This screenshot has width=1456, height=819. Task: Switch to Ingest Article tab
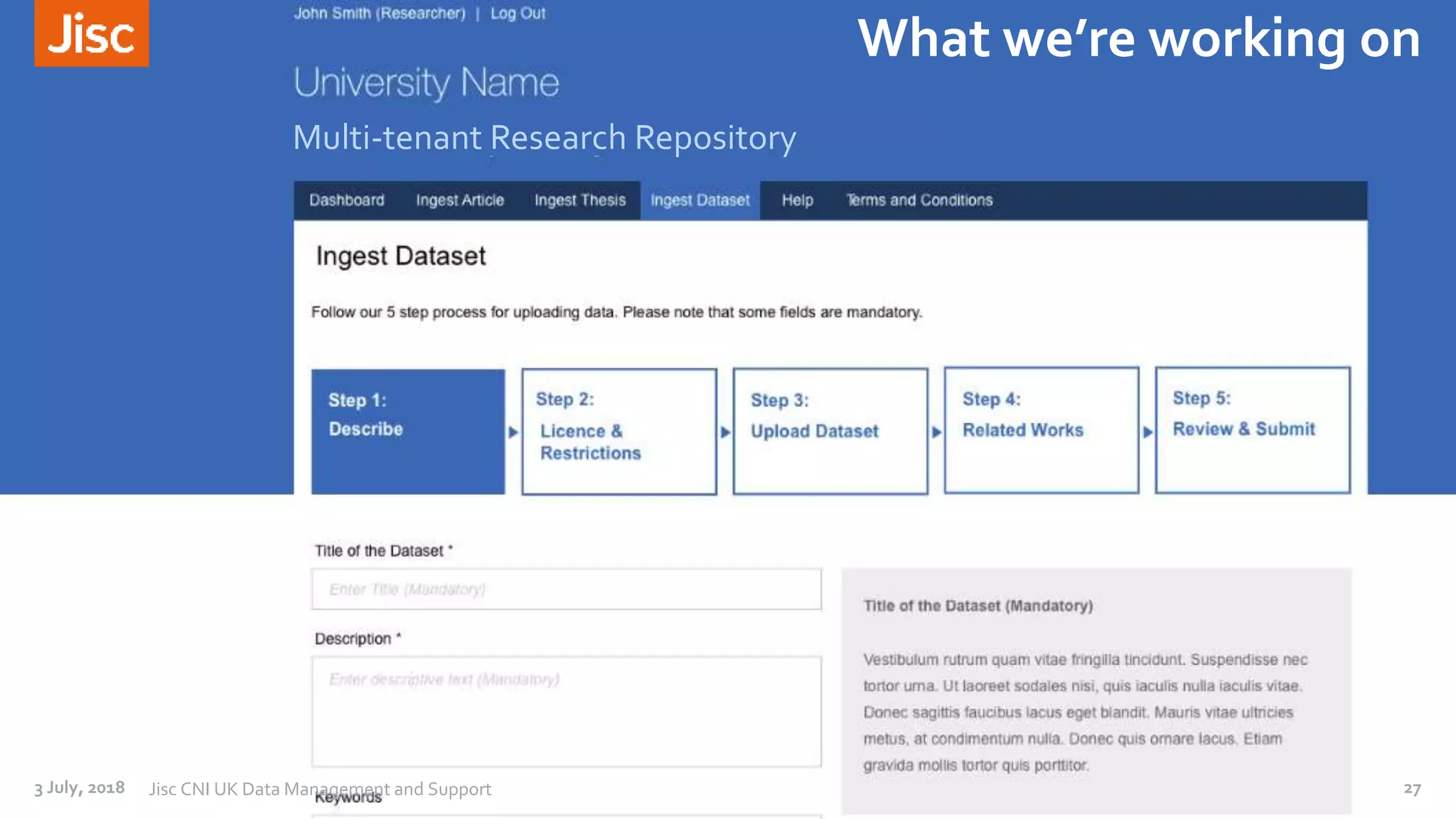[x=460, y=200]
